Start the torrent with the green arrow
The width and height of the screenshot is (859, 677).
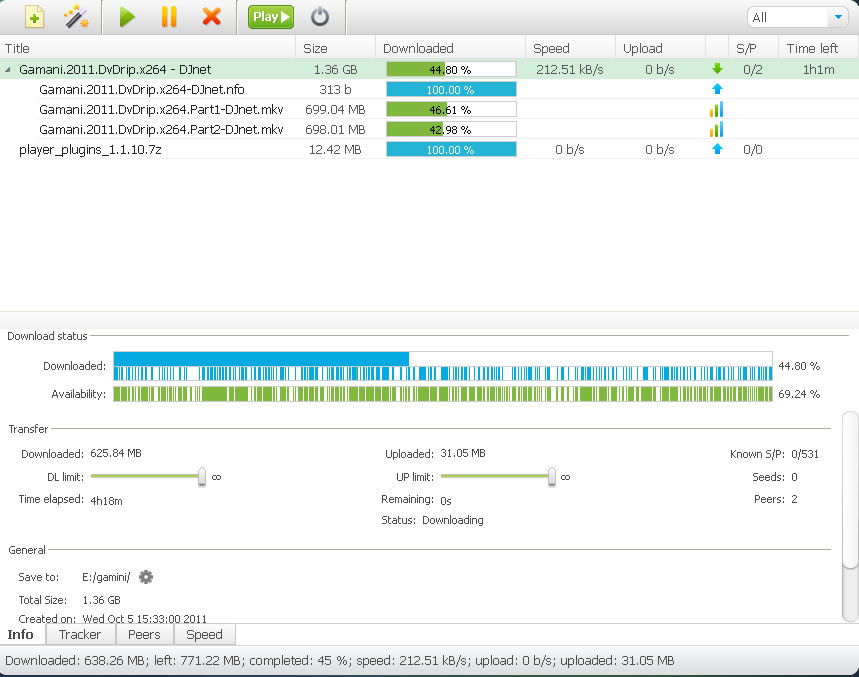[127, 17]
